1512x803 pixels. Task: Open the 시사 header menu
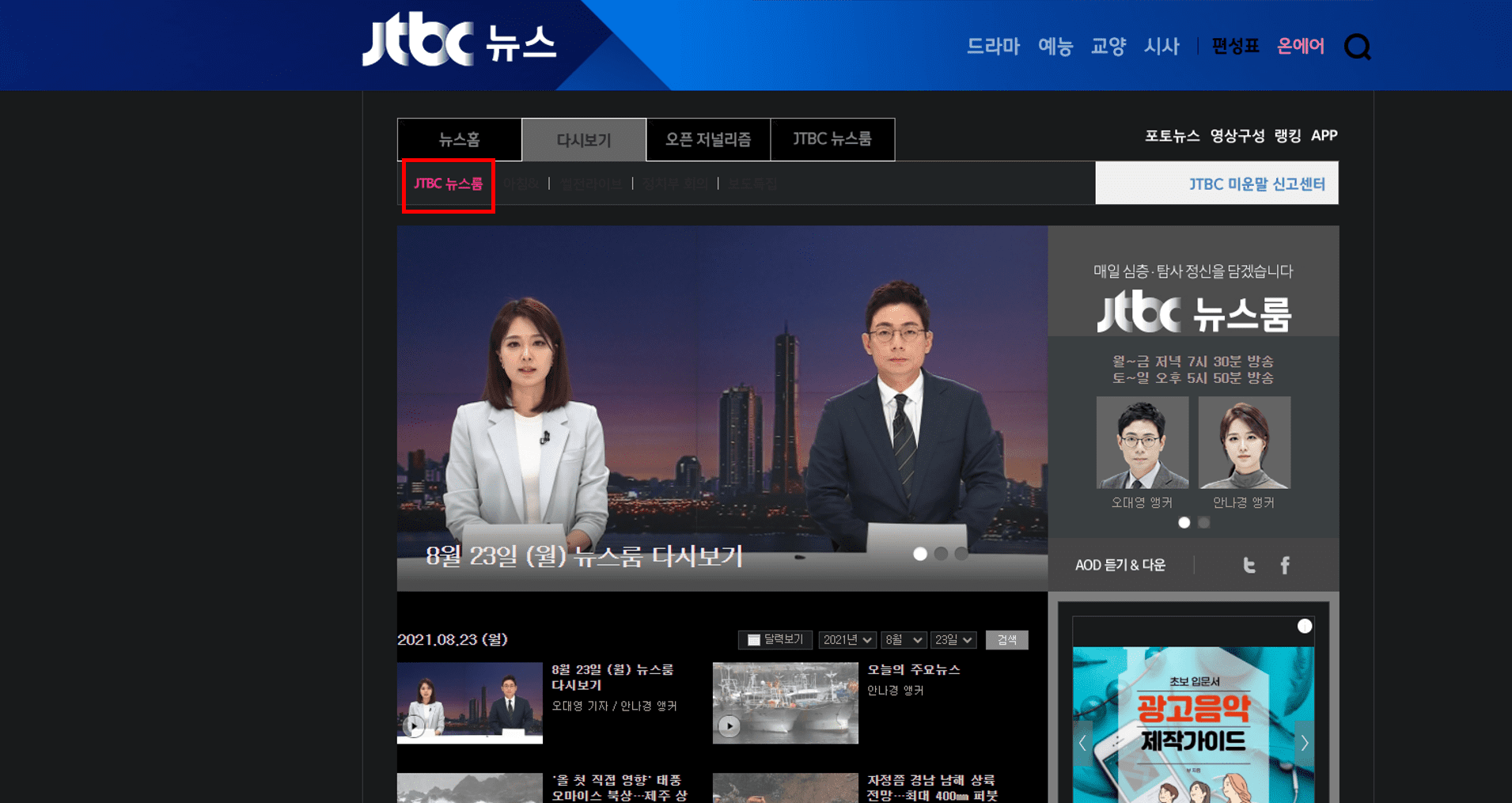coord(1161,46)
